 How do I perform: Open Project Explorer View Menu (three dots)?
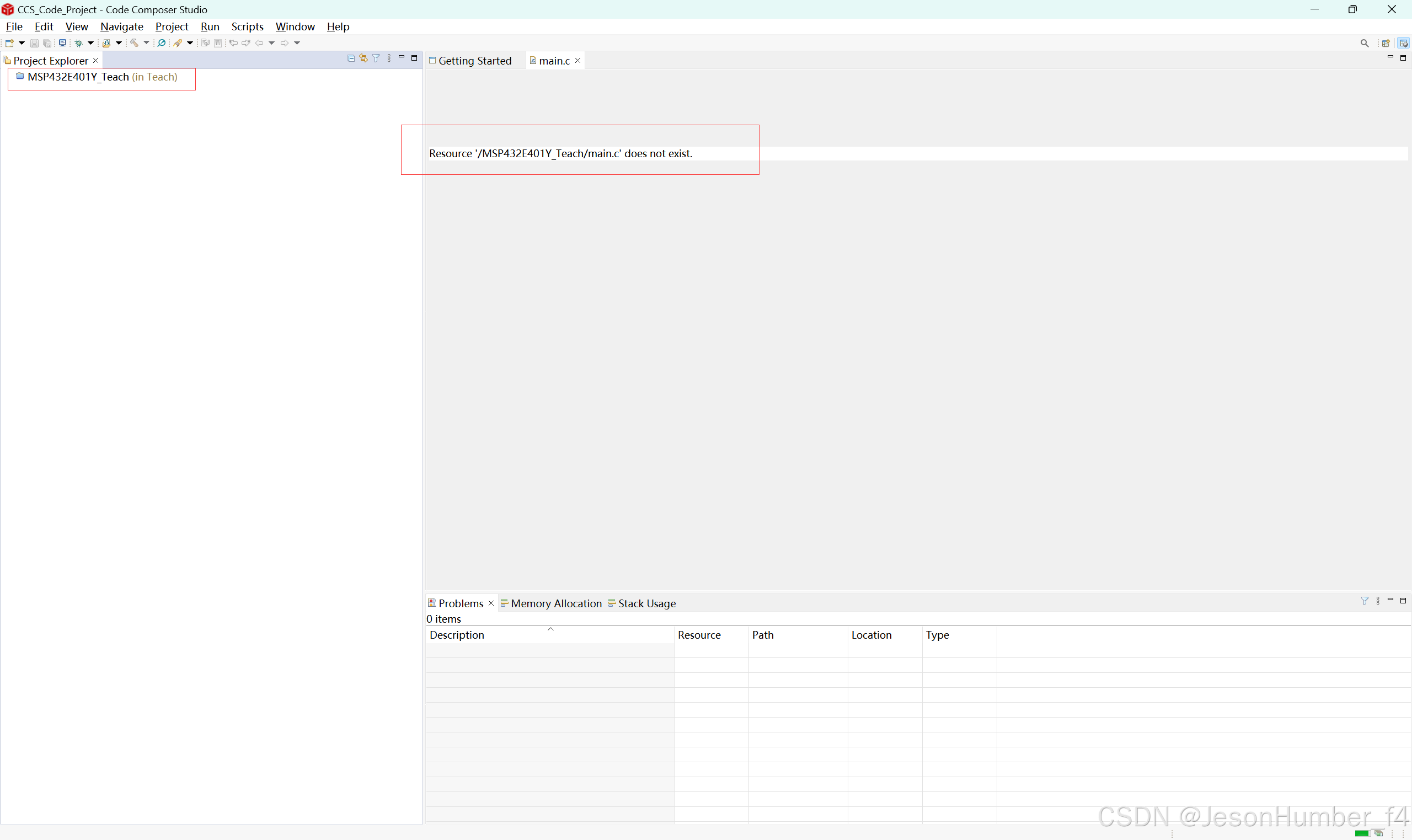point(389,58)
